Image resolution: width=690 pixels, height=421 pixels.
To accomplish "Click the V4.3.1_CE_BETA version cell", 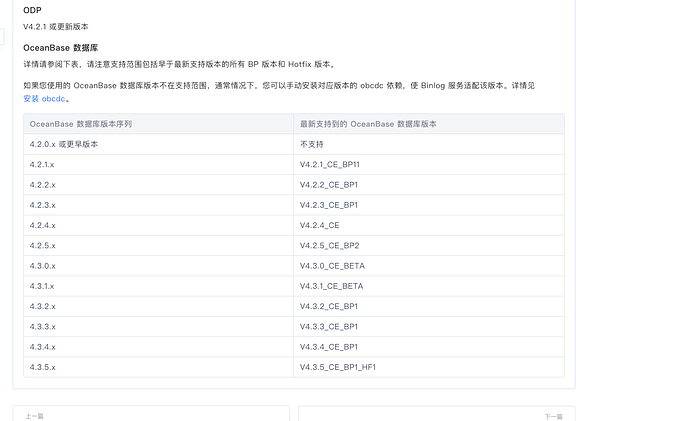I will click(x=331, y=286).
